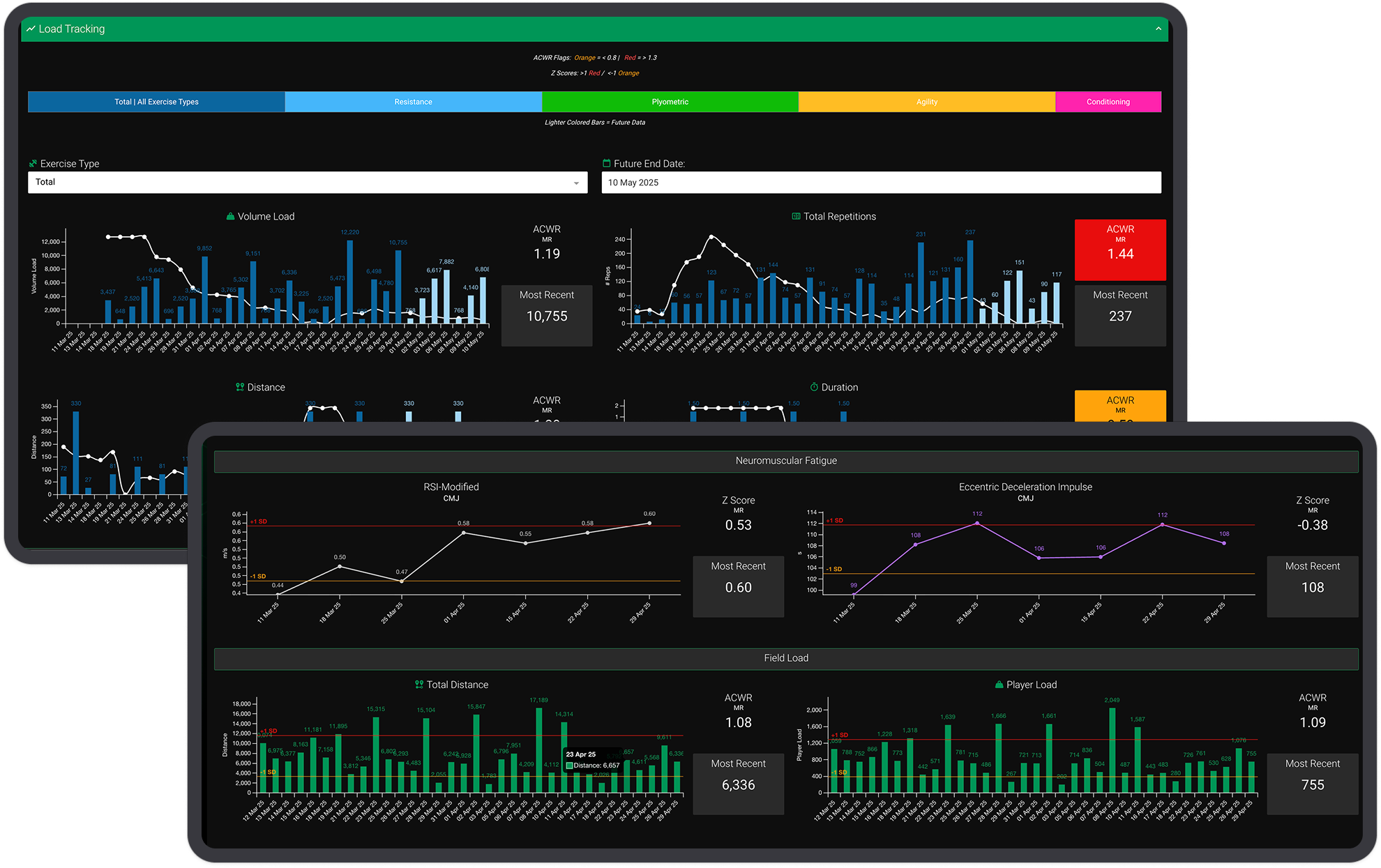This screenshot has height=868, width=1381.
Task: Click the RSI-Modified Most Recent 0.60 card
Action: (x=739, y=586)
